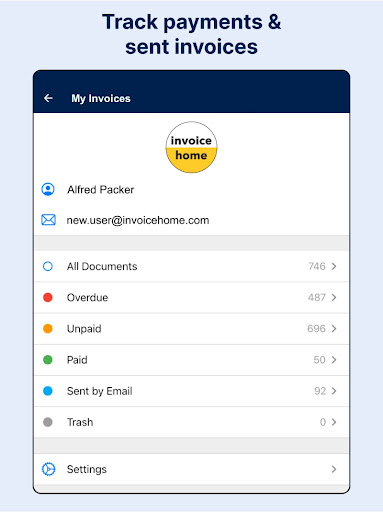Screen dimensions: 383x512
Task: Open the Trash folder
Action: pyautogui.click(x=191, y=422)
